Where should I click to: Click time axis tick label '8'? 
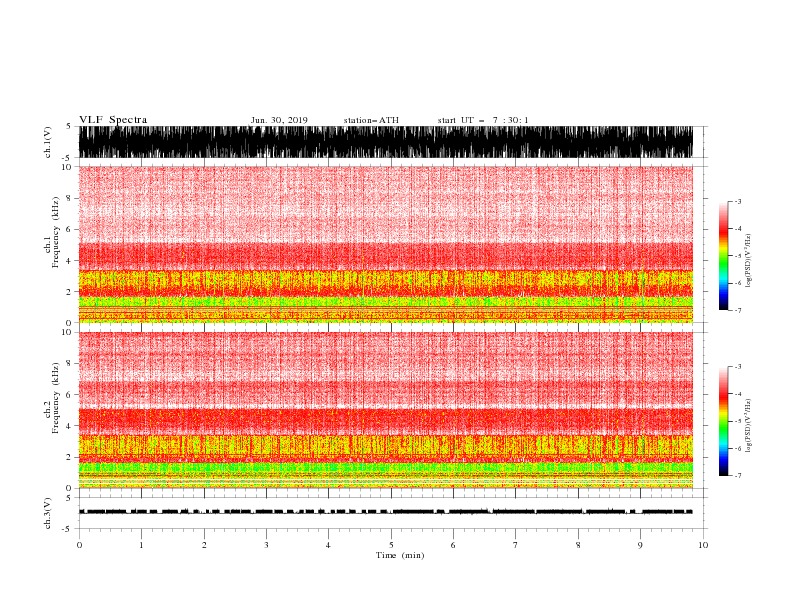[578, 545]
